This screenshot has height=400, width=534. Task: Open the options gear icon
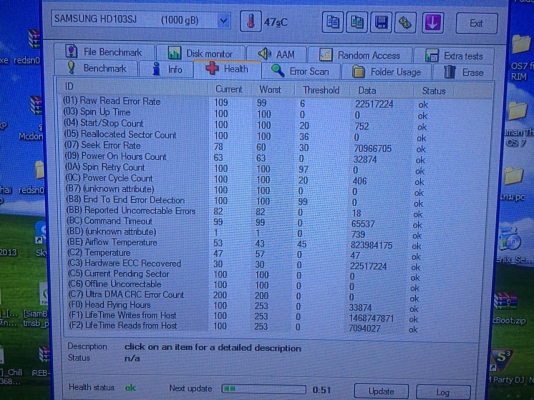[405, 23]
